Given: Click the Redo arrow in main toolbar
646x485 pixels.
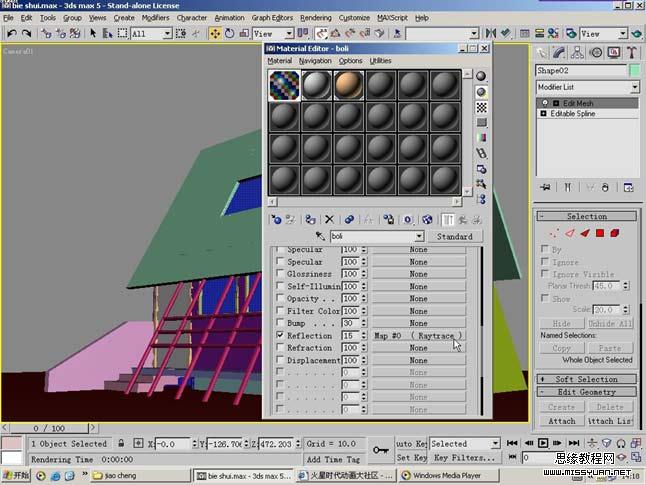Looking at the screenshot, I should (27, 33).
